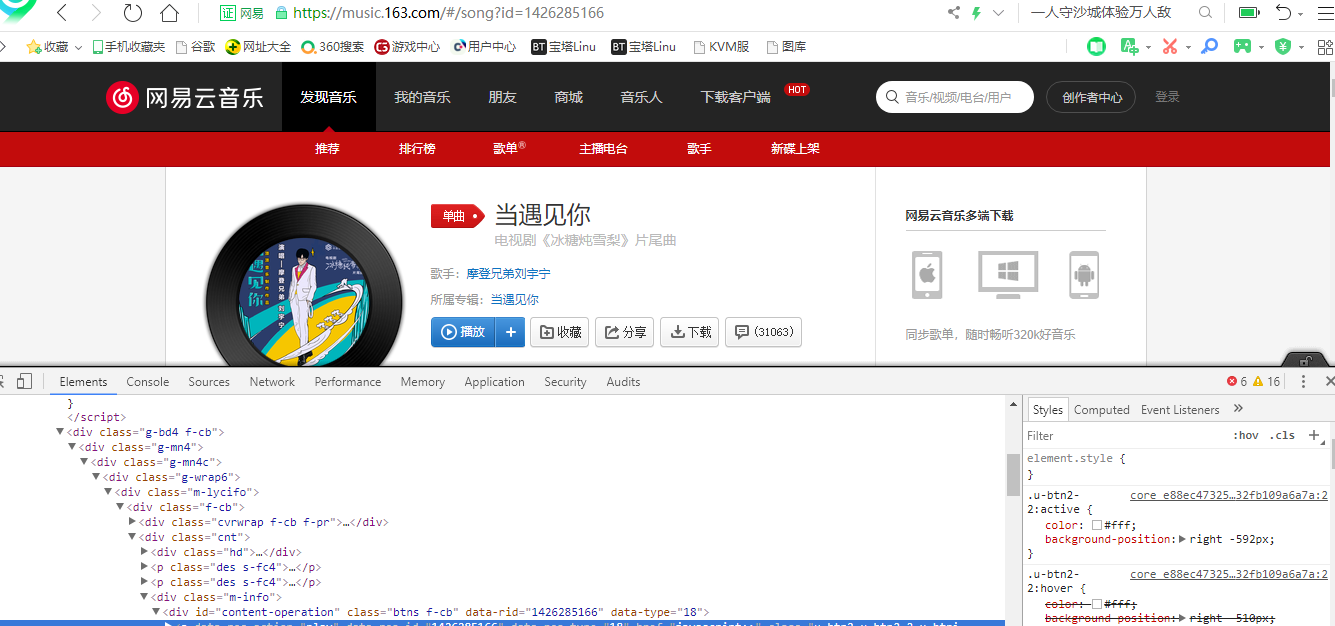Click the Windows PC download icon
The width and height of the screenshot is (1335, 626).
(x=1008, y=274)
